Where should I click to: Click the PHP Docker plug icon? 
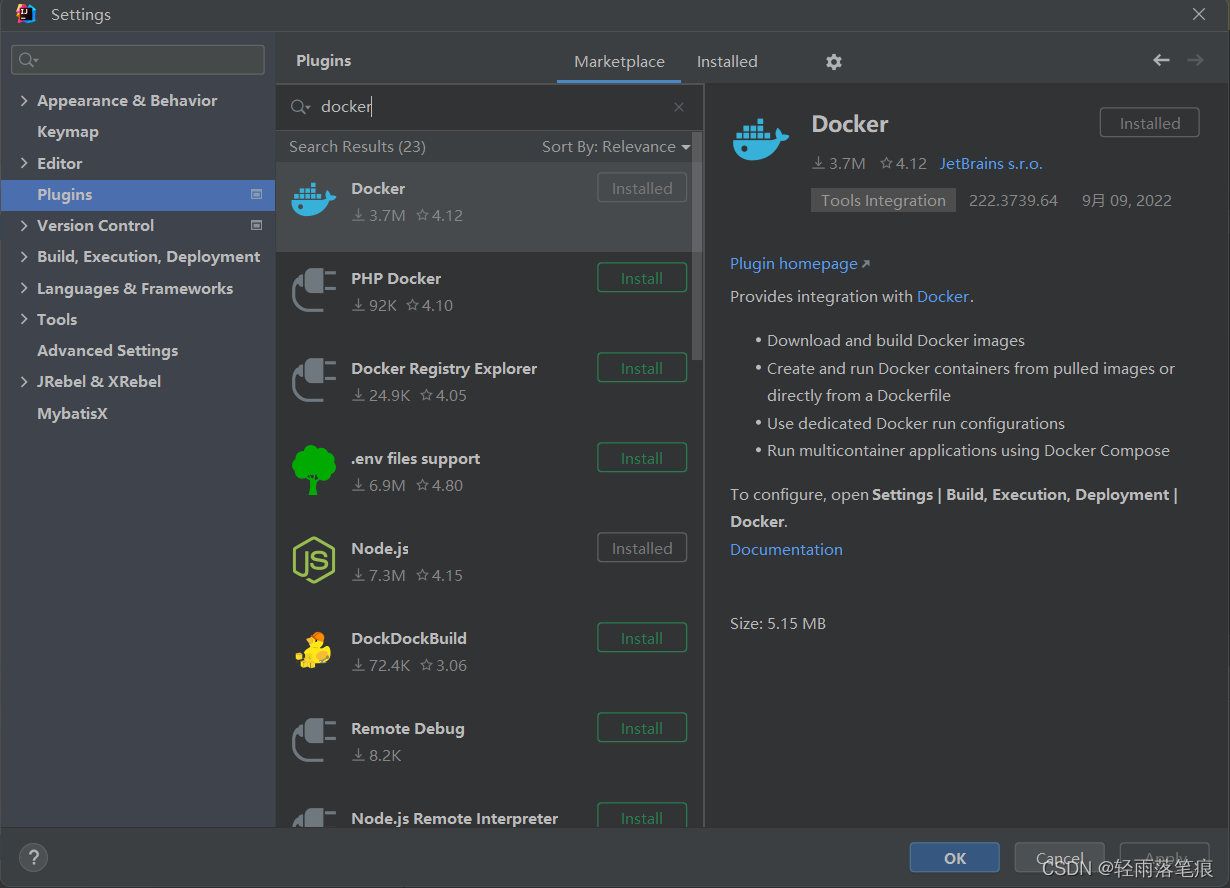pos(313,291)
